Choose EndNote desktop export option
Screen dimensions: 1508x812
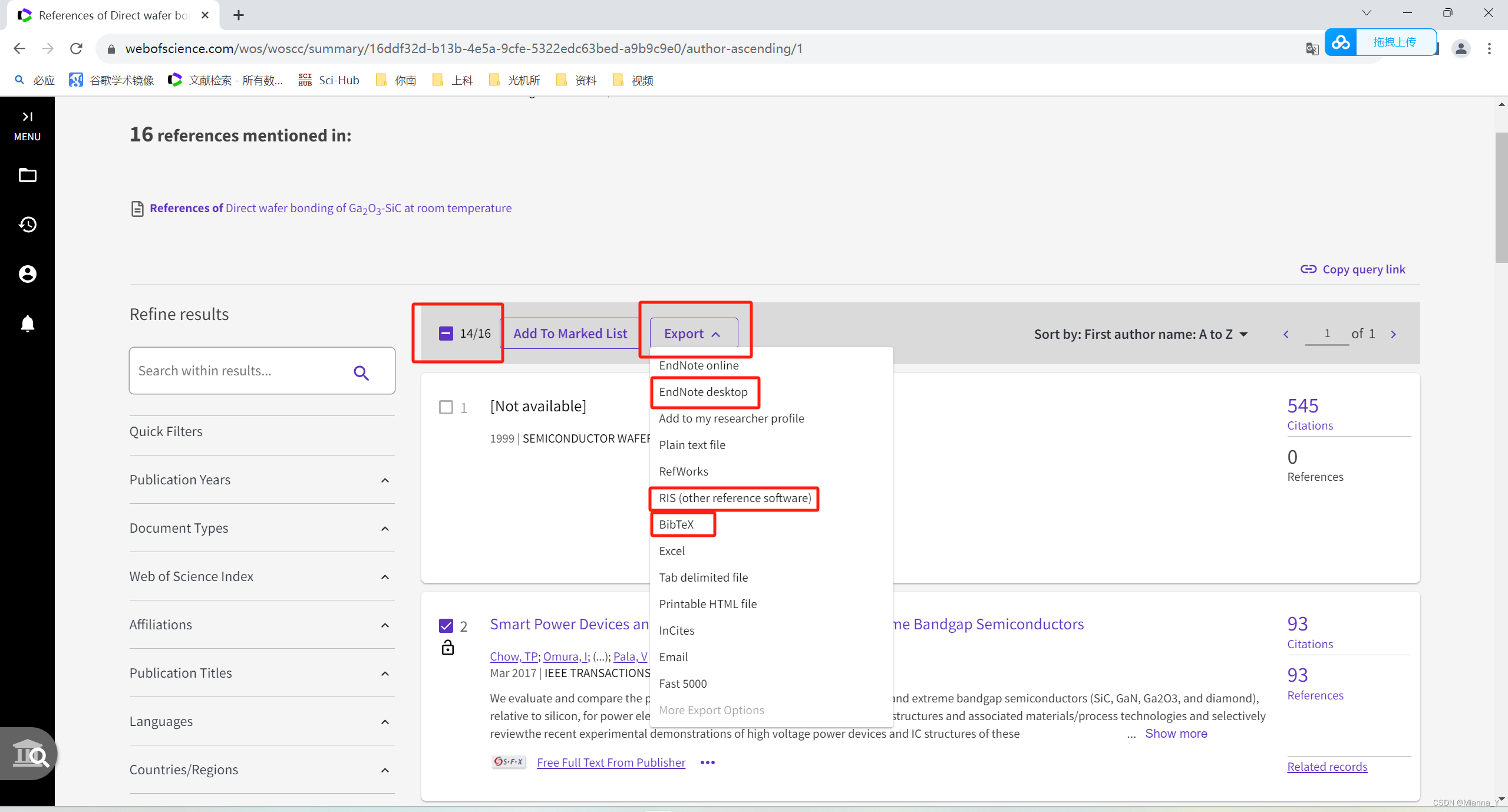pos(703,392)
